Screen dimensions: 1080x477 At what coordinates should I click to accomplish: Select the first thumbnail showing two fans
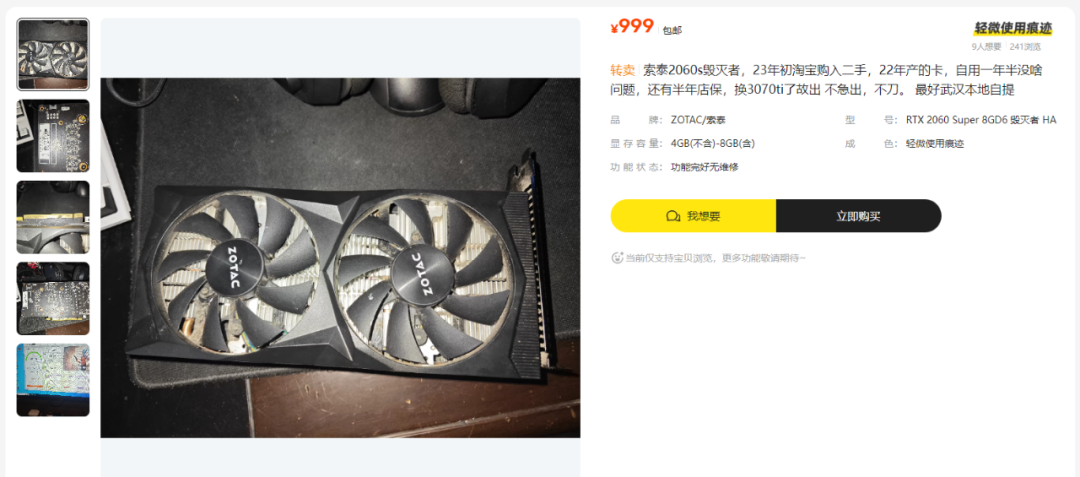(53, 54)
